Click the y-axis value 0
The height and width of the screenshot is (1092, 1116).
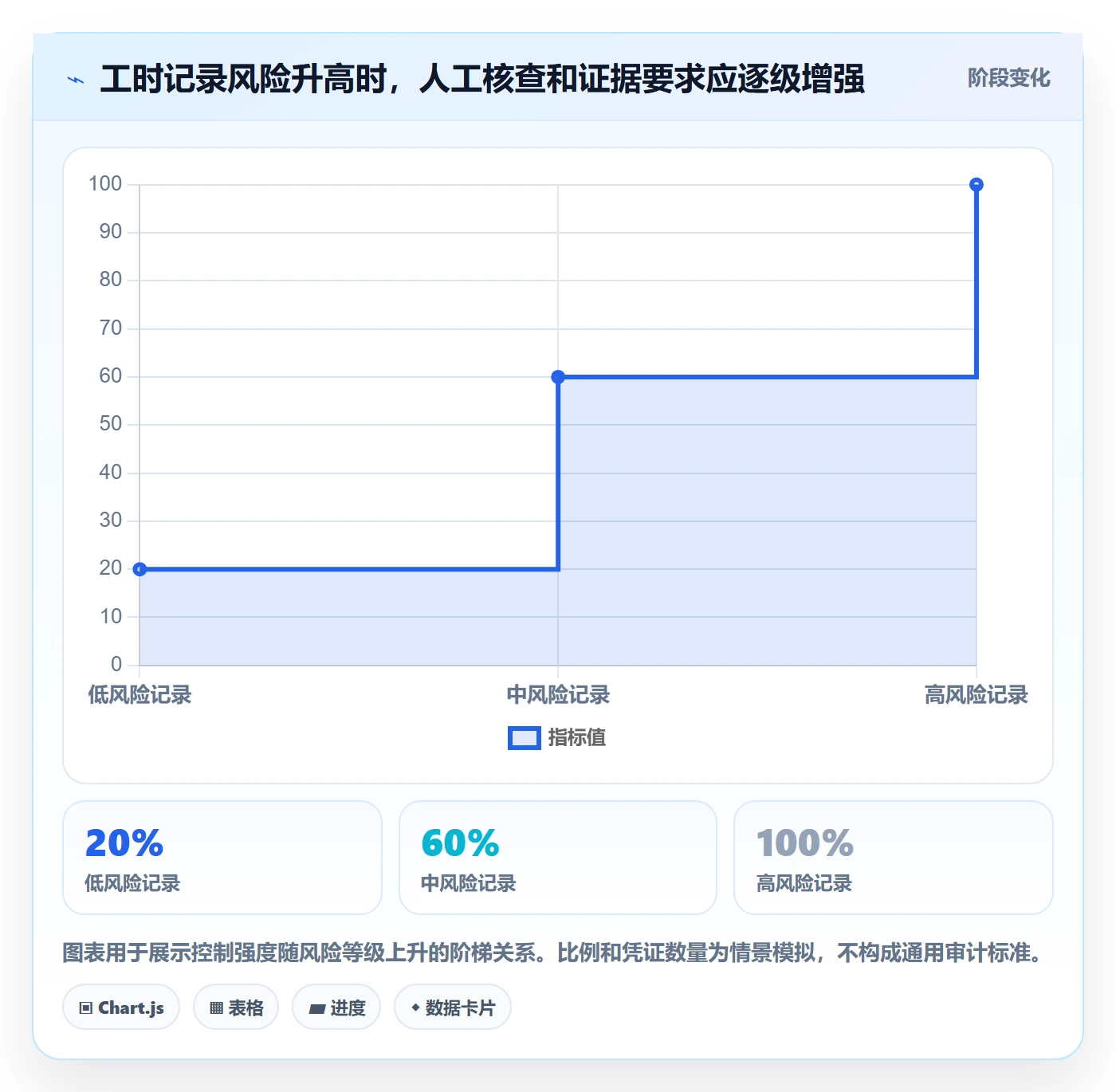pos(116,664)
